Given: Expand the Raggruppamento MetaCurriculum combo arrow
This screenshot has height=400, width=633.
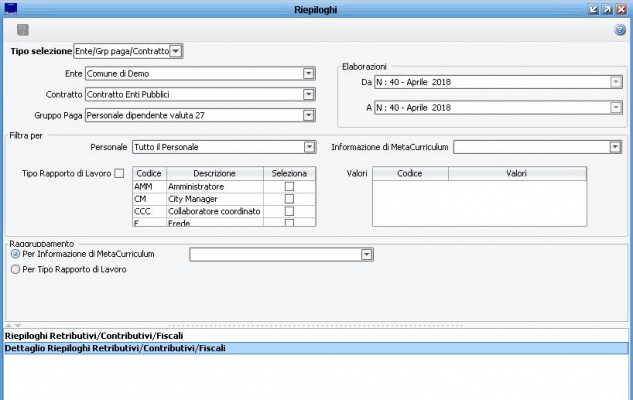Looking at the screenshot, I should [x=366, y=255].
